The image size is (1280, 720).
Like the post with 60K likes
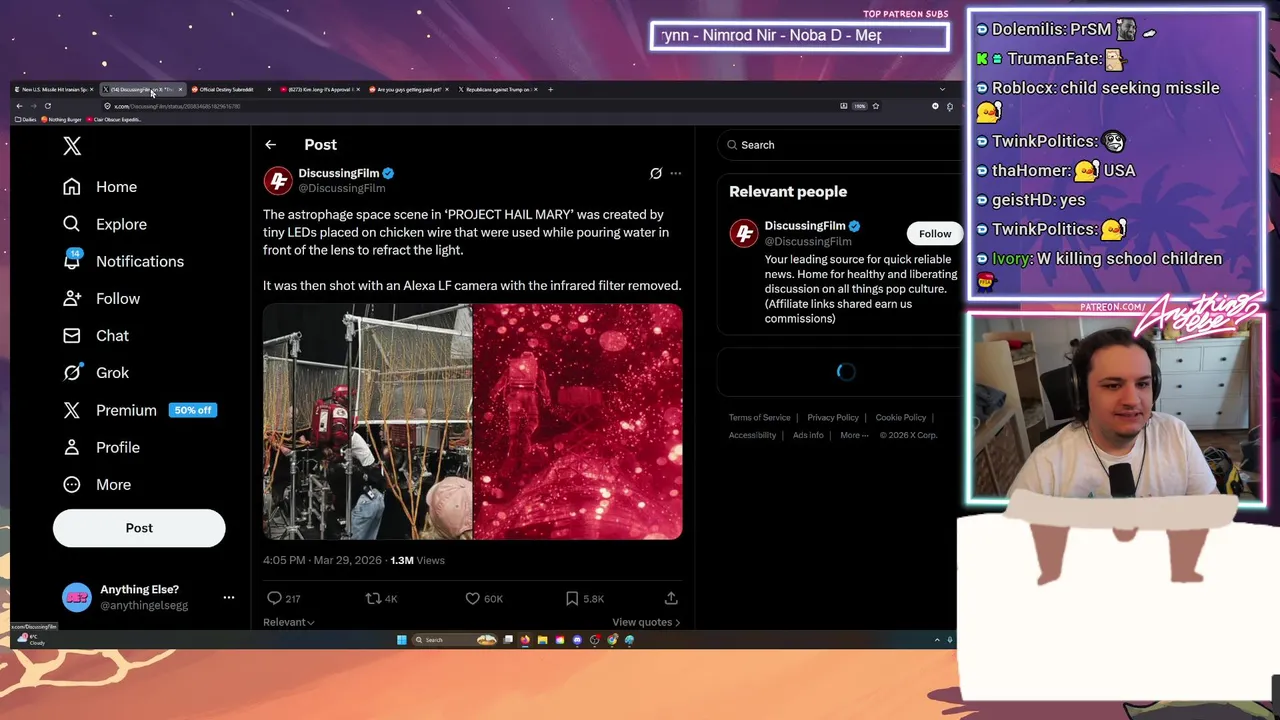484,598
